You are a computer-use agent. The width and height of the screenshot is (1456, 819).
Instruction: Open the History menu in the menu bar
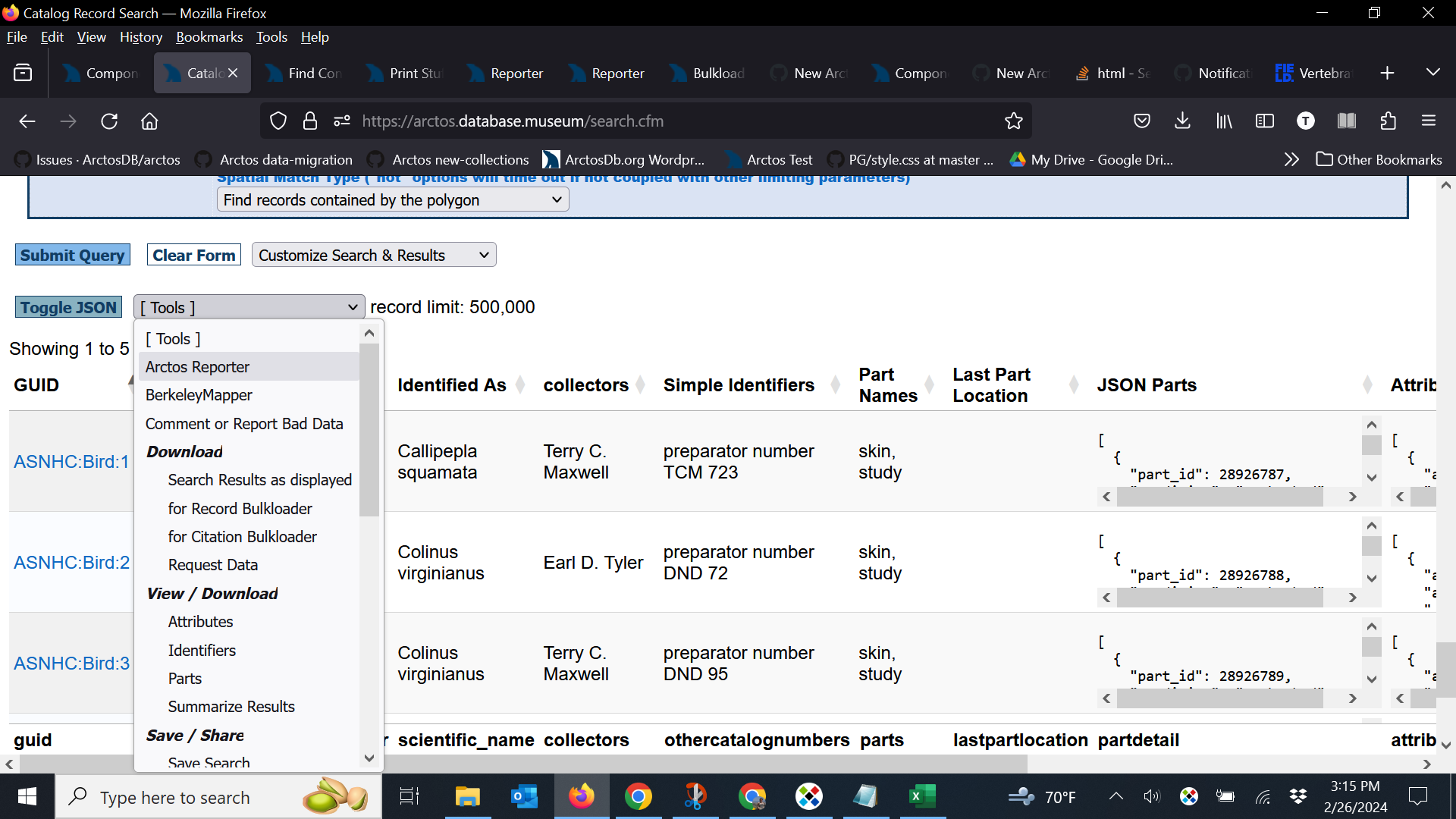click(141, 37)
